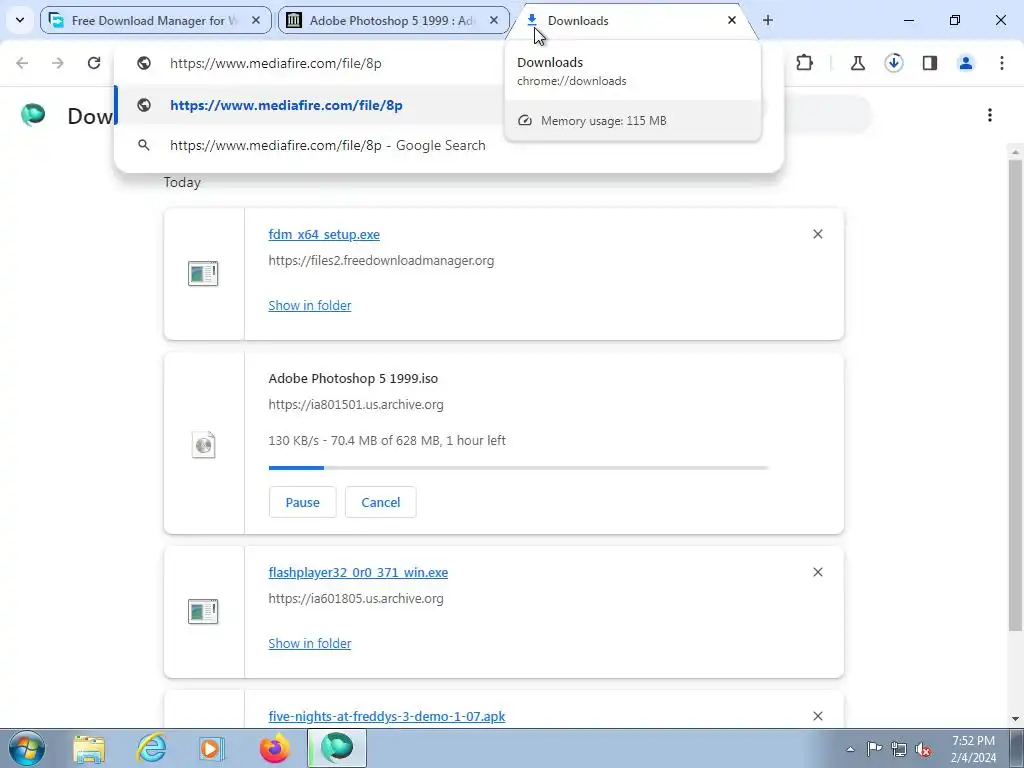Open Action Center flag icon
Viewport: 1024px width, 768px height.
coord(874,749)
